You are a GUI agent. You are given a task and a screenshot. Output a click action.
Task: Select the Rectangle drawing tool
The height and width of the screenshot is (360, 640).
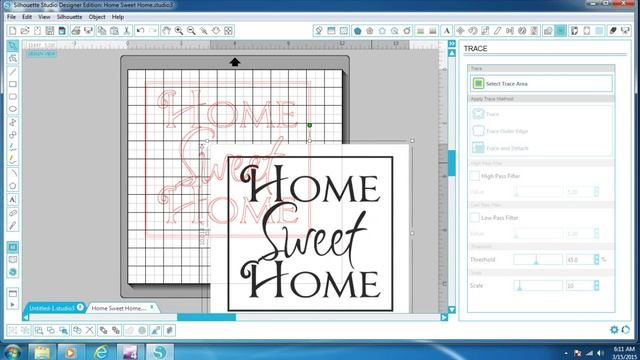(13, 84)
